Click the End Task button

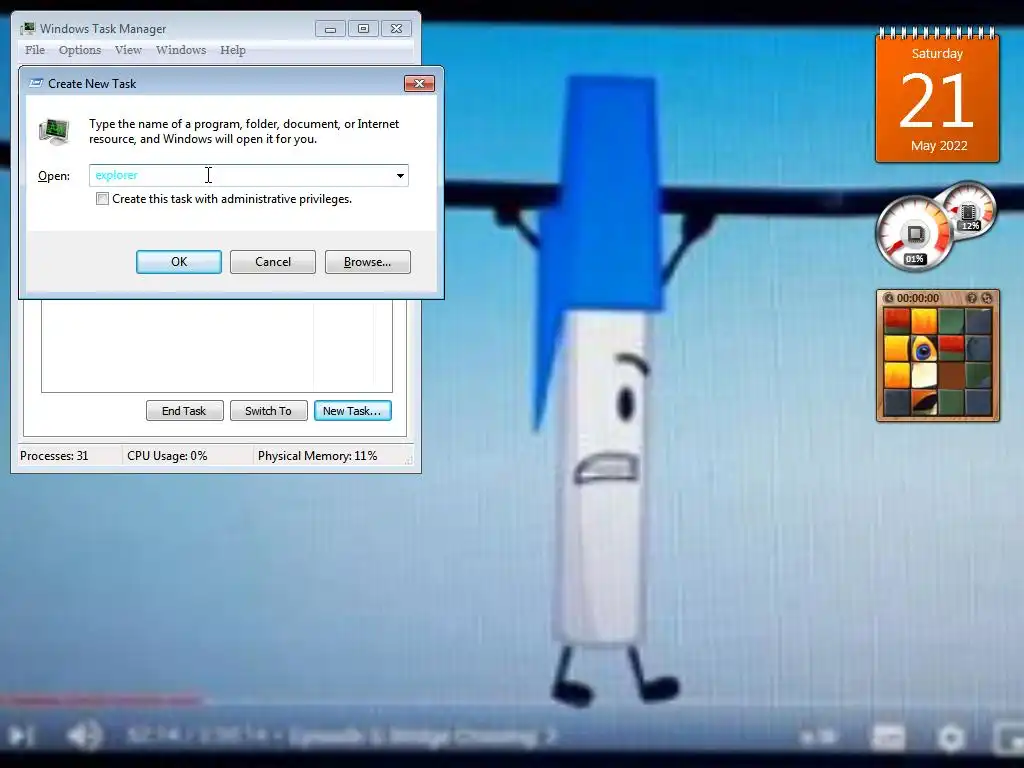pos(185,411)
